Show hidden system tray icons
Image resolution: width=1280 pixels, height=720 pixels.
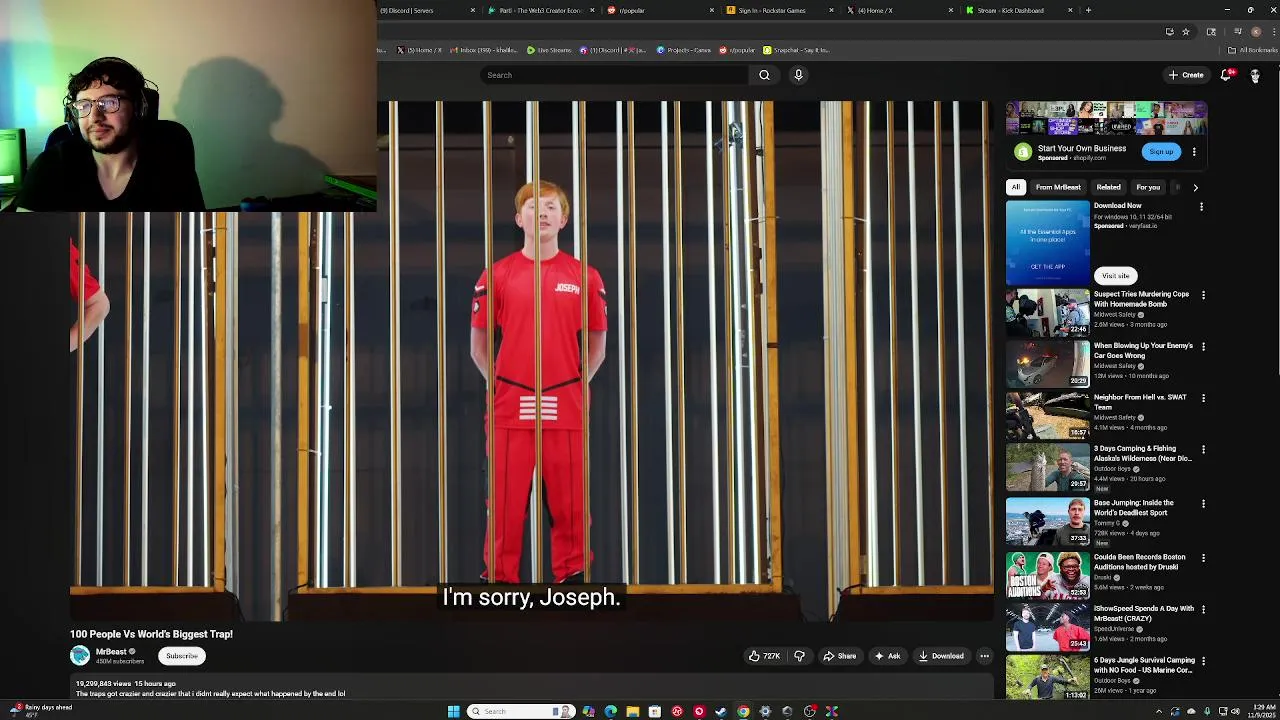click(1159, 711)
